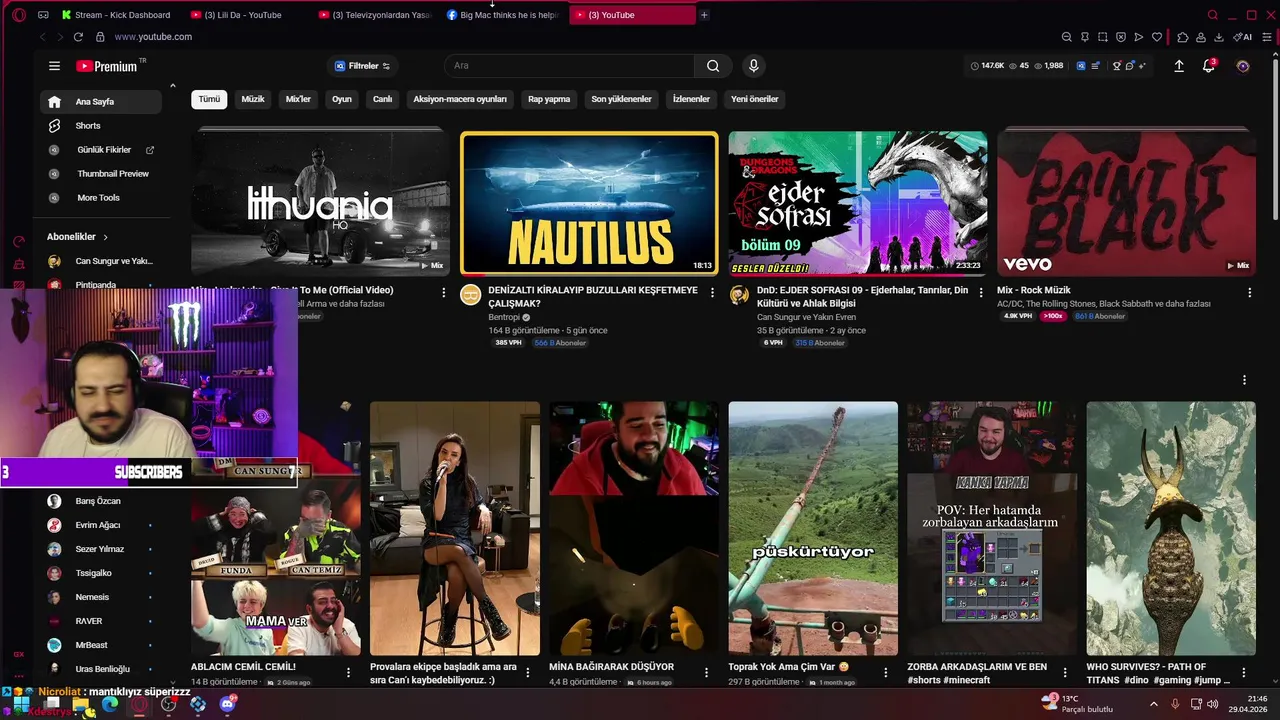Image resolution: width=1280 pixels, height=720 pixels.
Task: Open the Opera zoom-out search icon
Action: [1066, 37]
